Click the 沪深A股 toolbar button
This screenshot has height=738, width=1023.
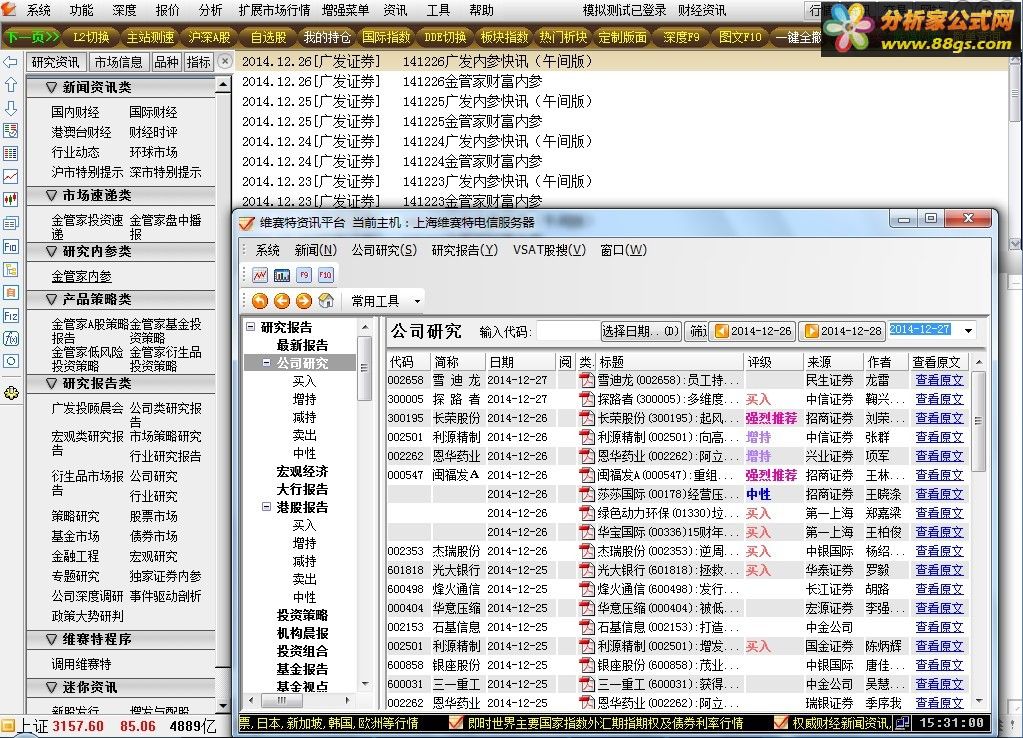(x=209, y=37)
